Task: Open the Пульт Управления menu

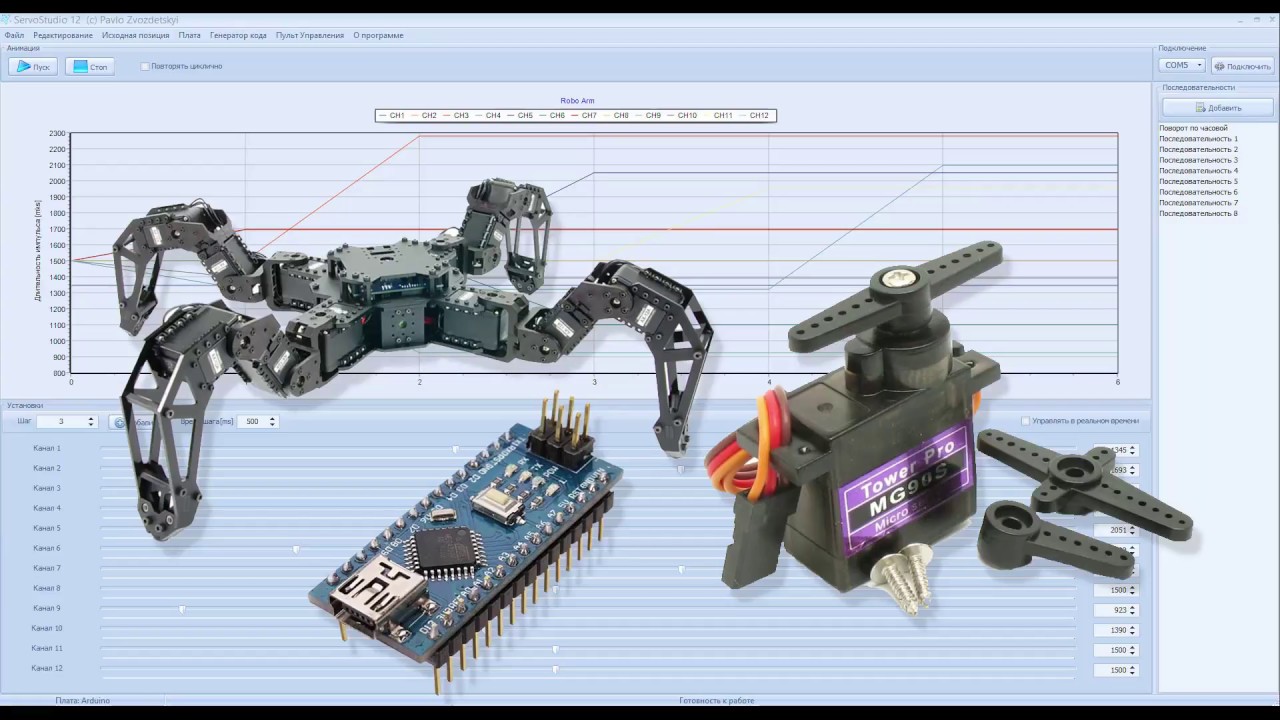Action: point(310,35)
